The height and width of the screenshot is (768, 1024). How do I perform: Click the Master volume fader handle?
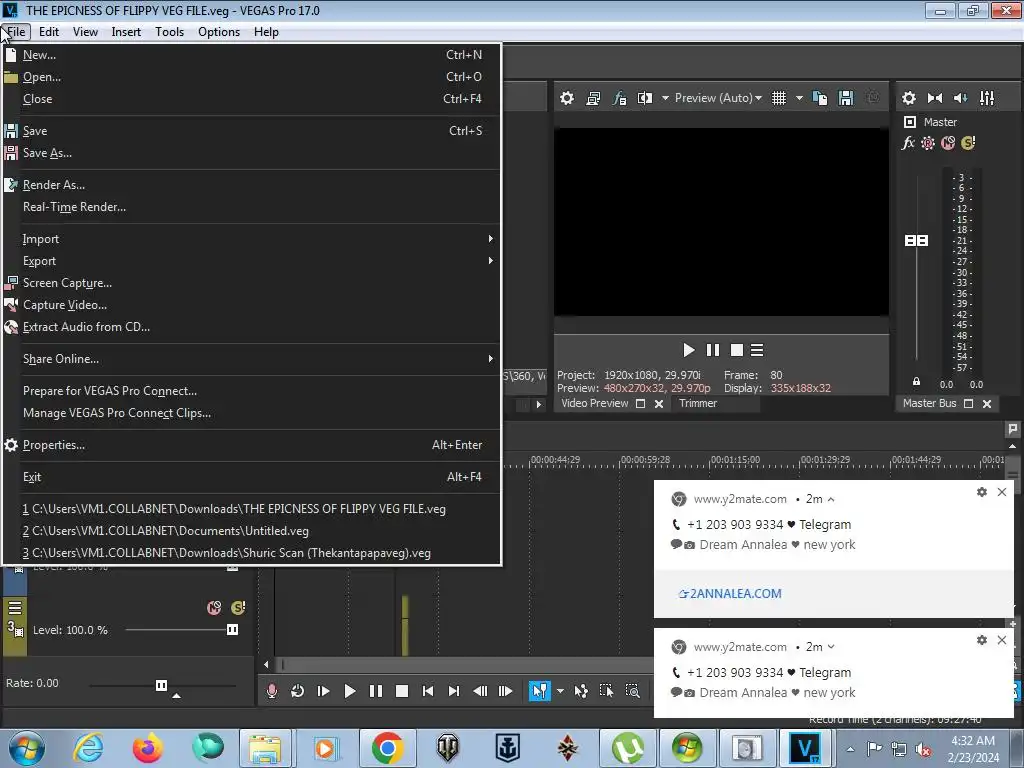916,241
